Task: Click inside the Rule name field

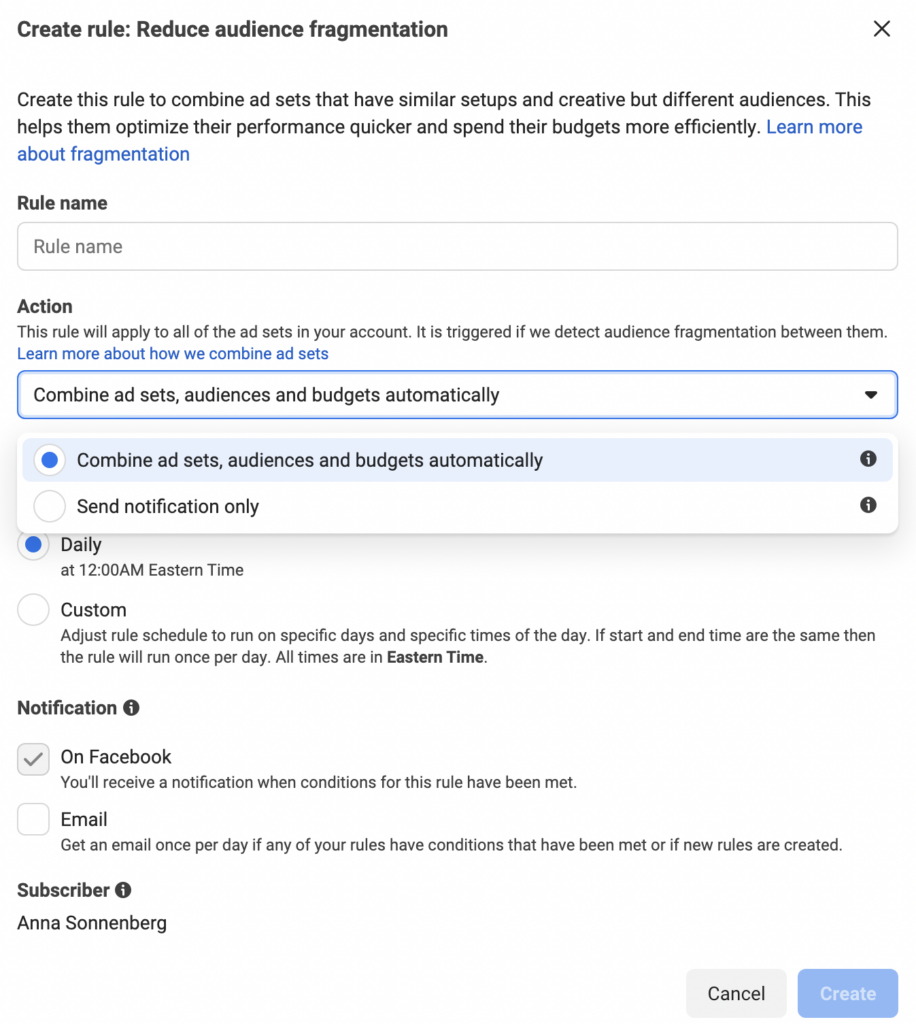Action: click(457, 246)
